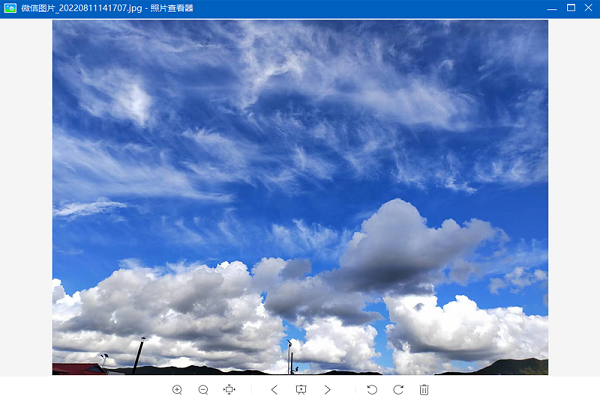
Task: Minimize the photo viewer window
Action: tap(552, 8)
